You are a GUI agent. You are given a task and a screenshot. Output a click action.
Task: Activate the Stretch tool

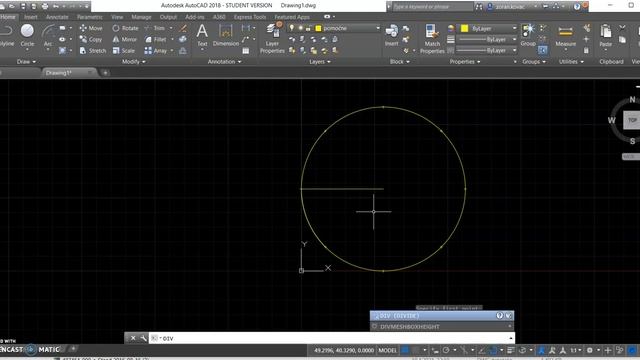point(93,51)
